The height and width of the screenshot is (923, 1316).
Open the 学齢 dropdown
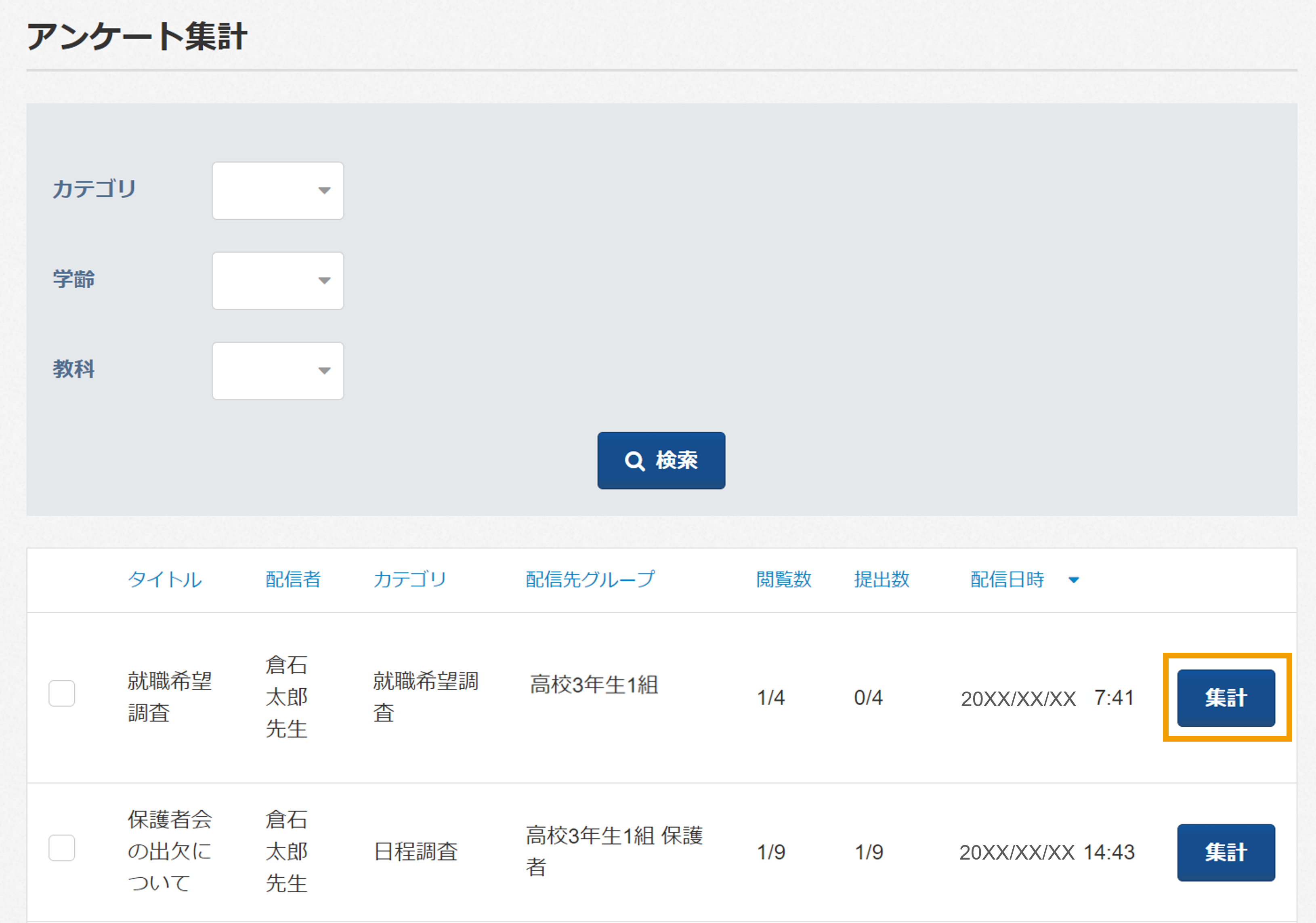click(278, 281)
